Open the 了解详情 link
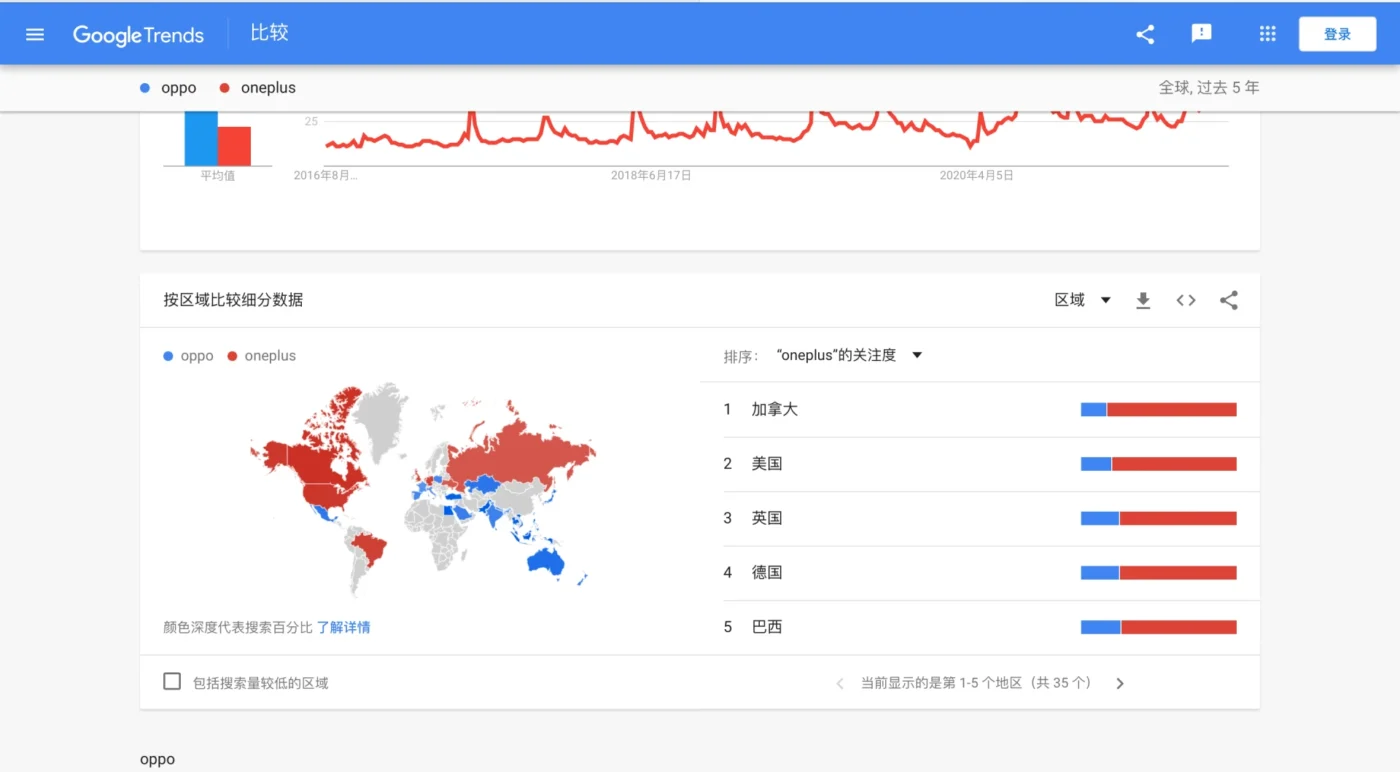 [x=343, y=627]
